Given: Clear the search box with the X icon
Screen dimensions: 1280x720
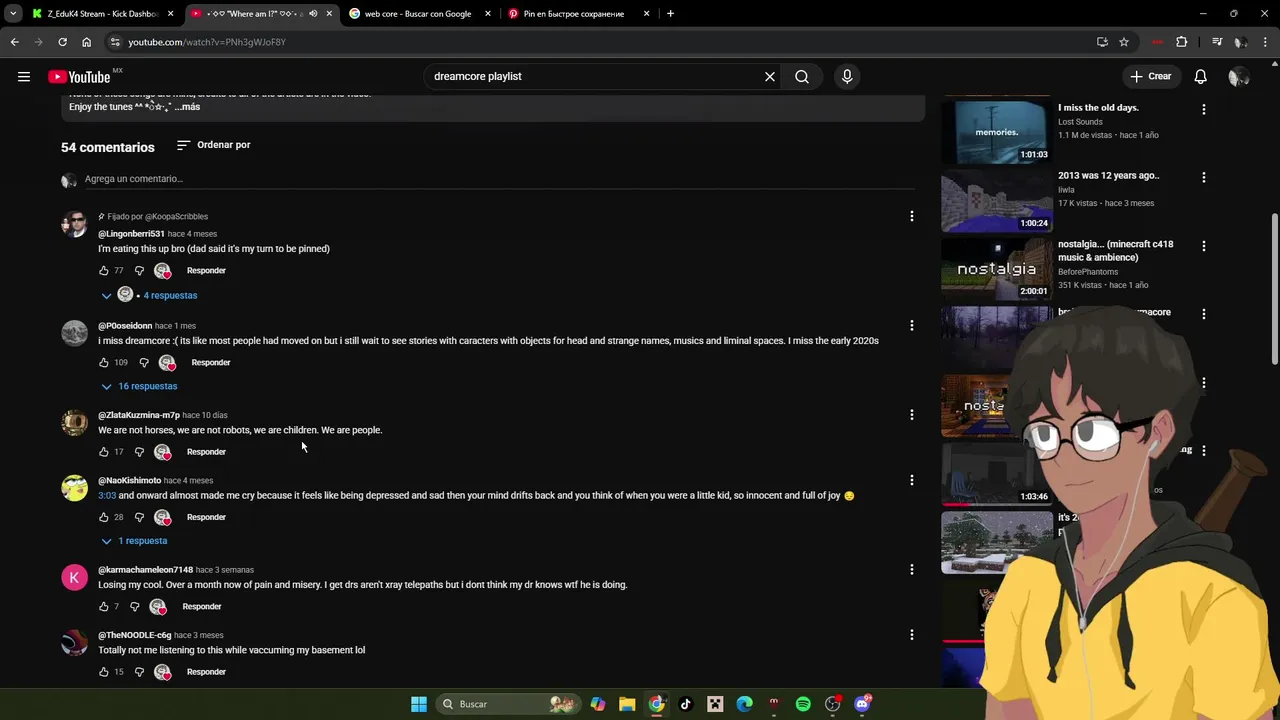Looking at the screenshot, I should point(770,76).
